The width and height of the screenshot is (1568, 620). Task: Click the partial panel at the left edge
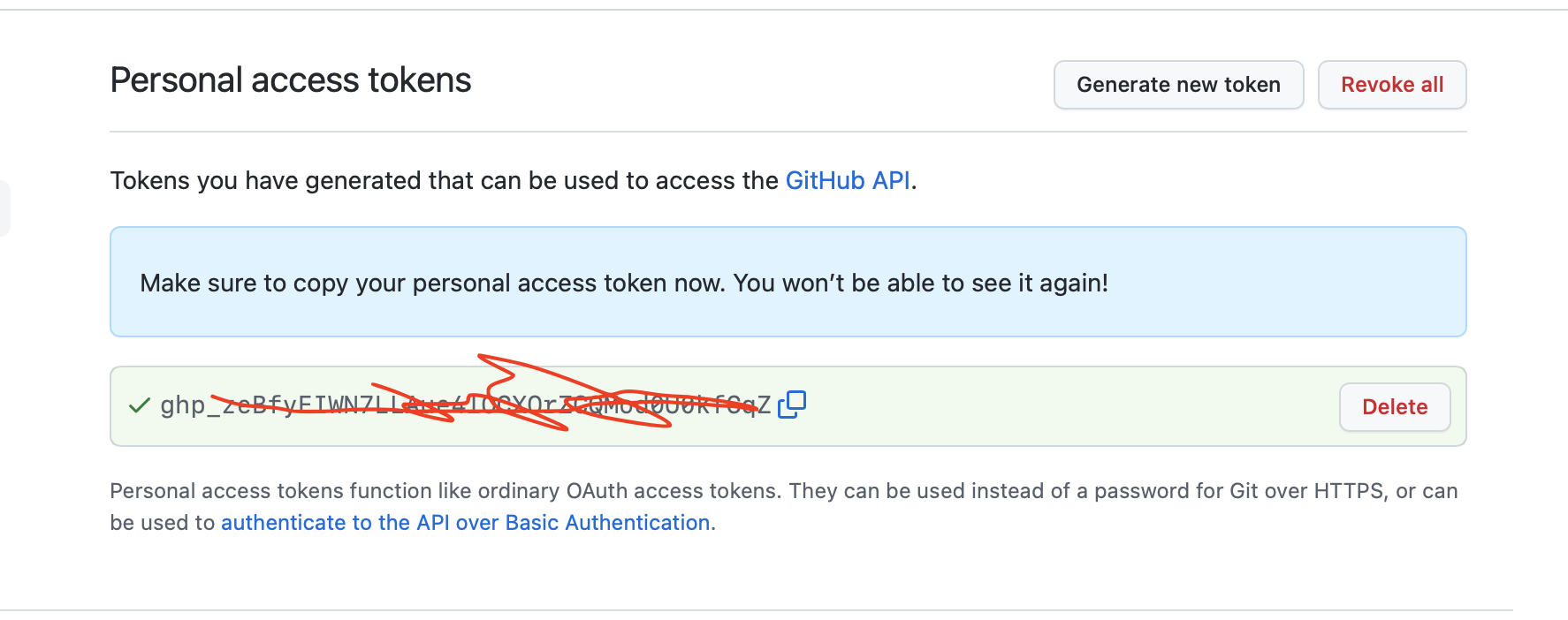pos(4,208)
